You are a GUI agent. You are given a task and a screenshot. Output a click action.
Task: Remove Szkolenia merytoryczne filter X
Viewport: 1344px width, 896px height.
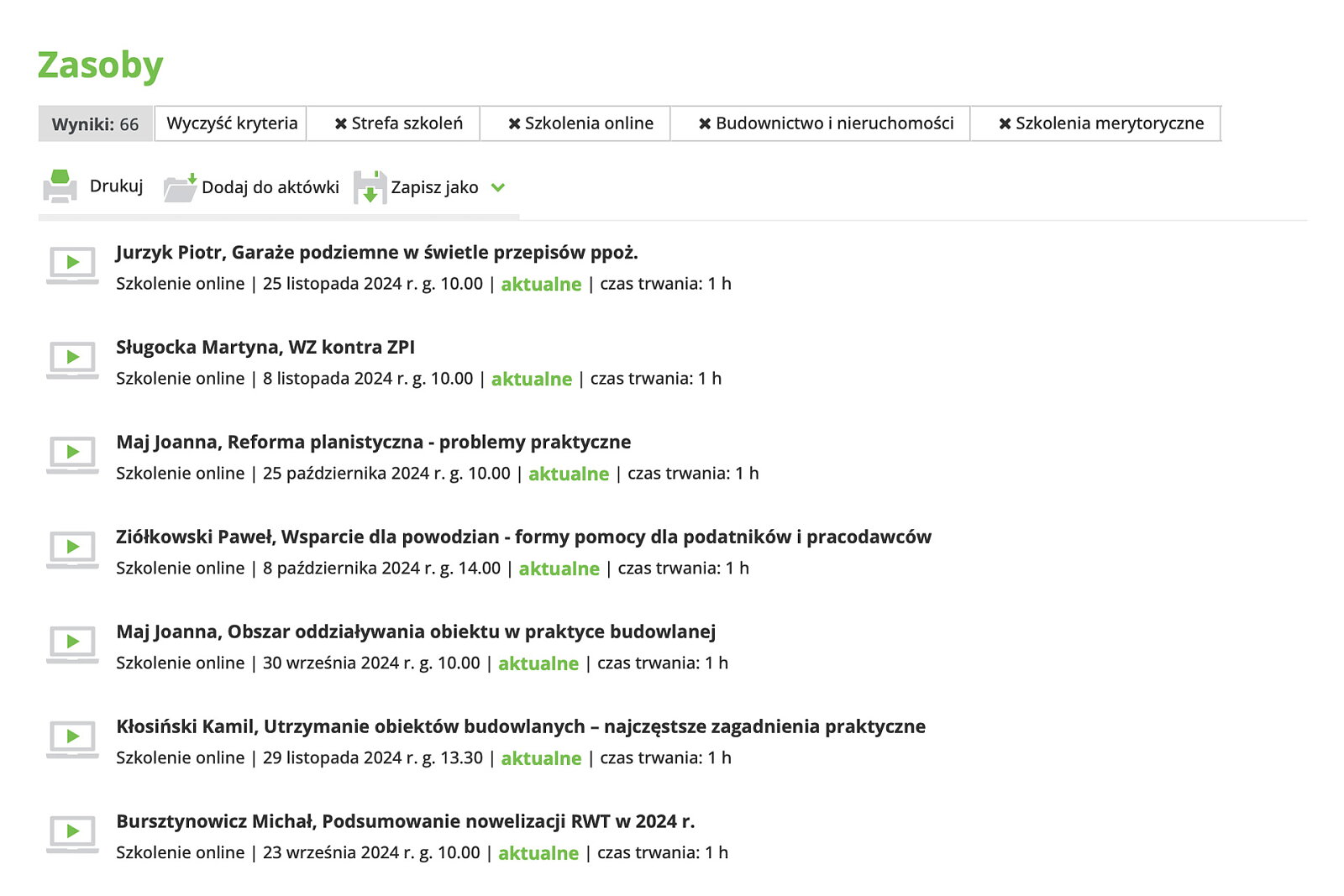pos(1005,124)
